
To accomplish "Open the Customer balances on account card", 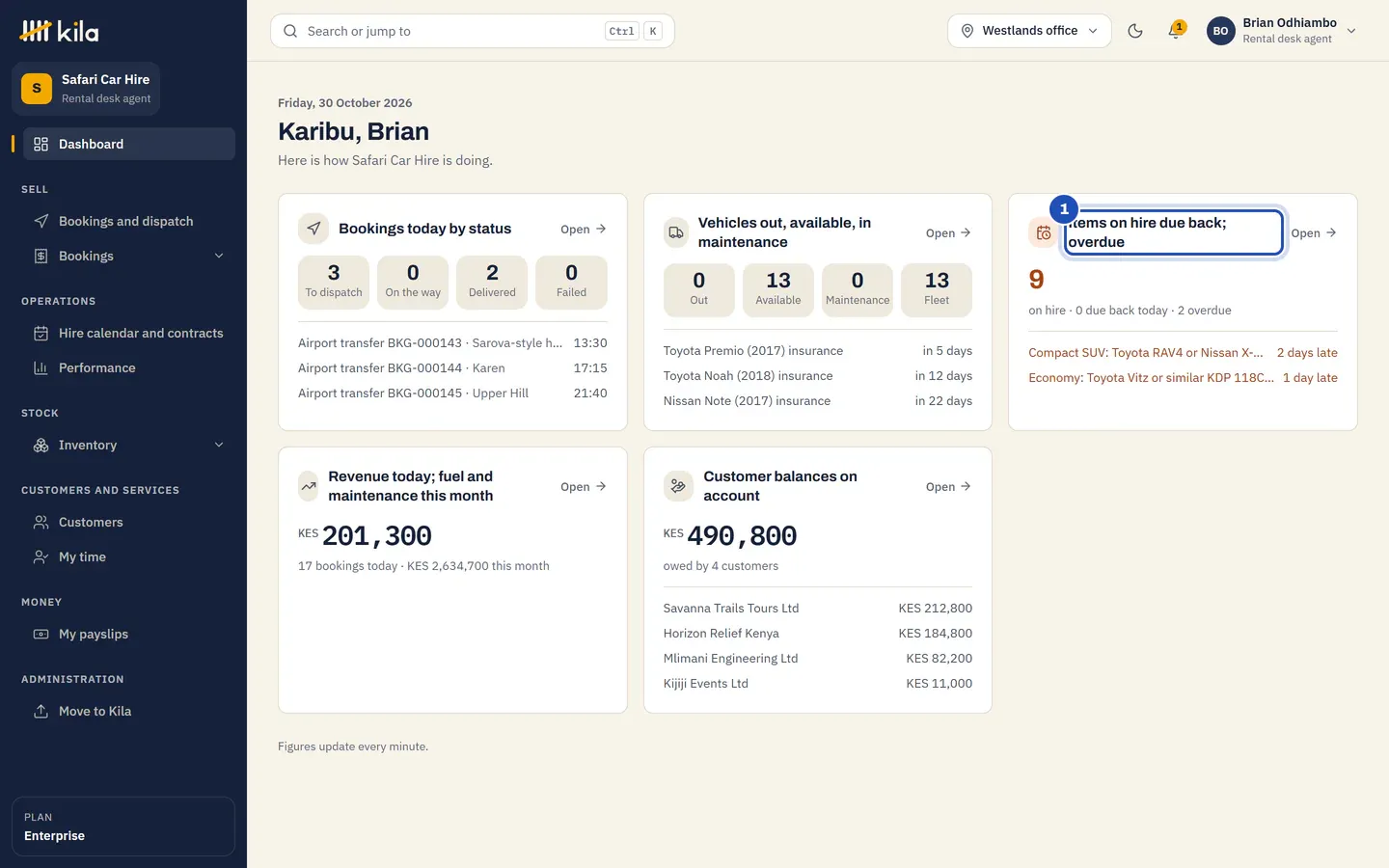I will [948, 486].
